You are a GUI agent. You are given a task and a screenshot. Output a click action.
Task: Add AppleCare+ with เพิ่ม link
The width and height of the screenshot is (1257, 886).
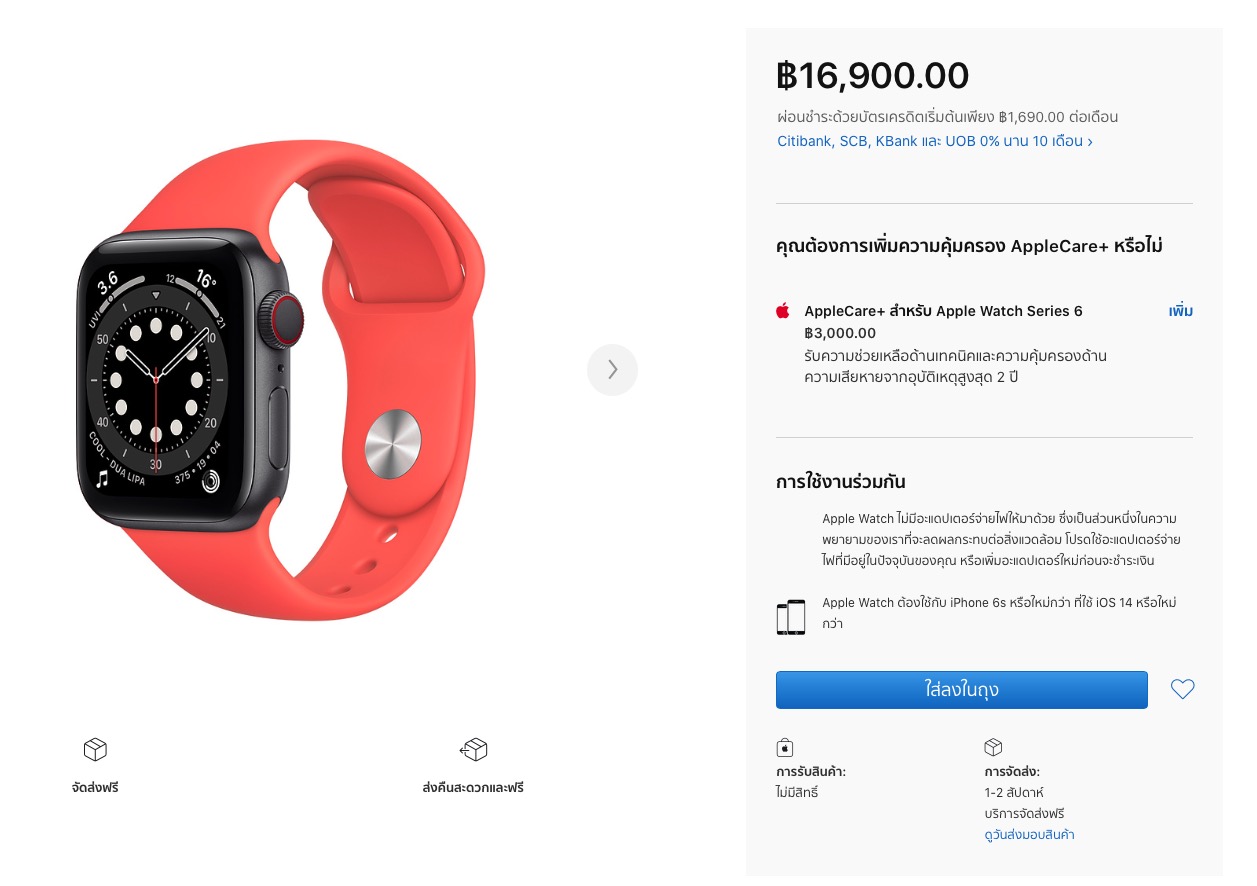(1181, 311)
